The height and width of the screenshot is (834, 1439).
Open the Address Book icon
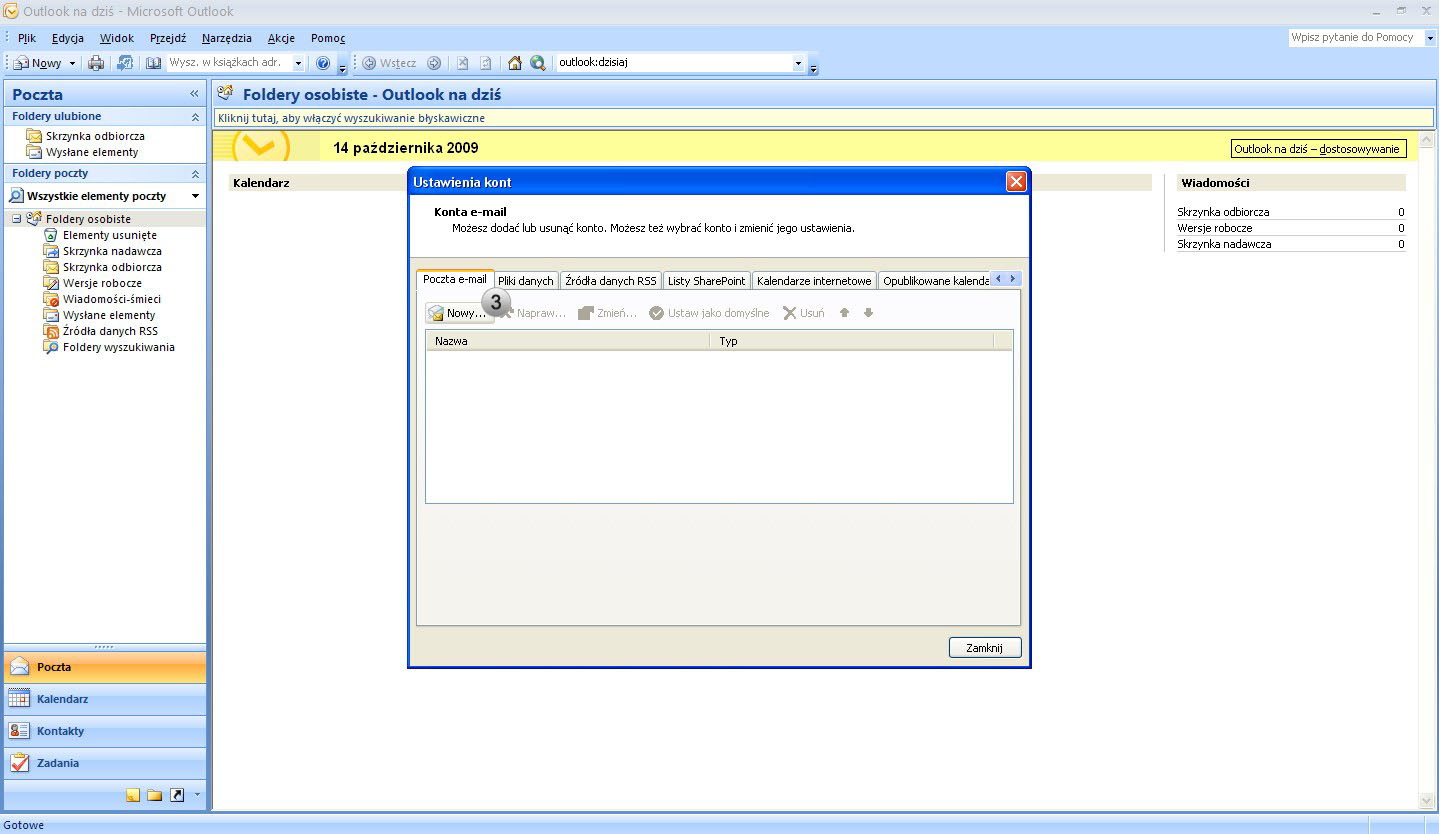[x=153, y=63]
